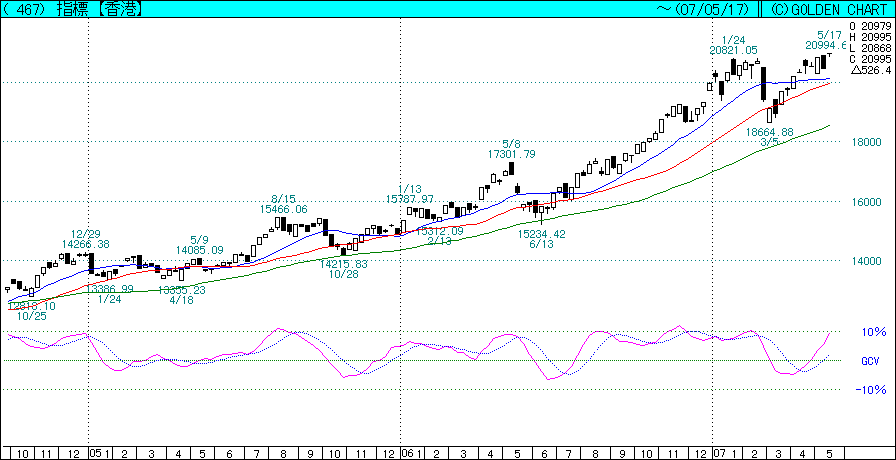Click the 18000 price axis label

pyautogui.click(x=865, y=143)
